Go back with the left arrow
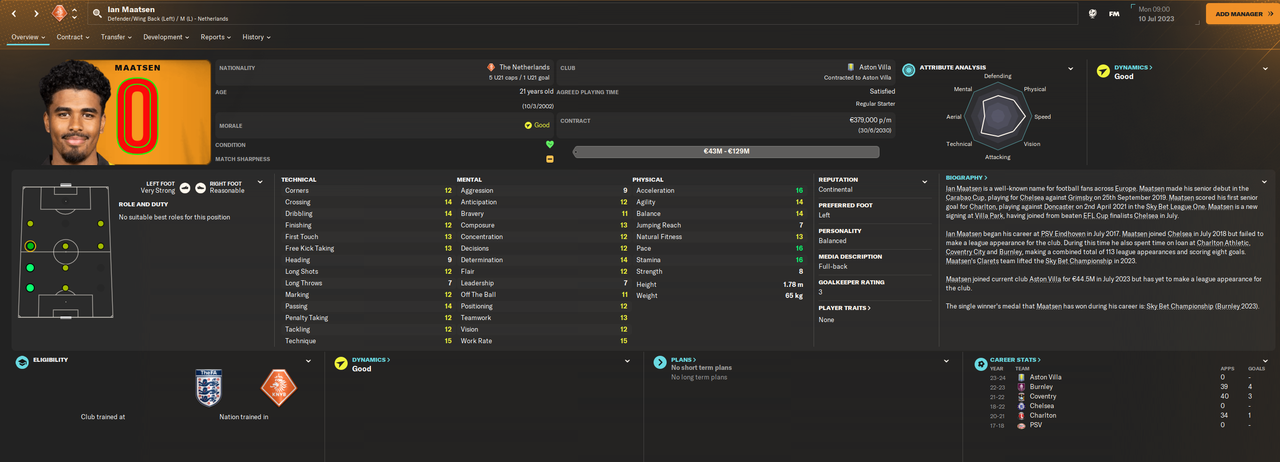Image resolution: width=1280 pixels, height=462 pixels. click(x=13, y=14)
